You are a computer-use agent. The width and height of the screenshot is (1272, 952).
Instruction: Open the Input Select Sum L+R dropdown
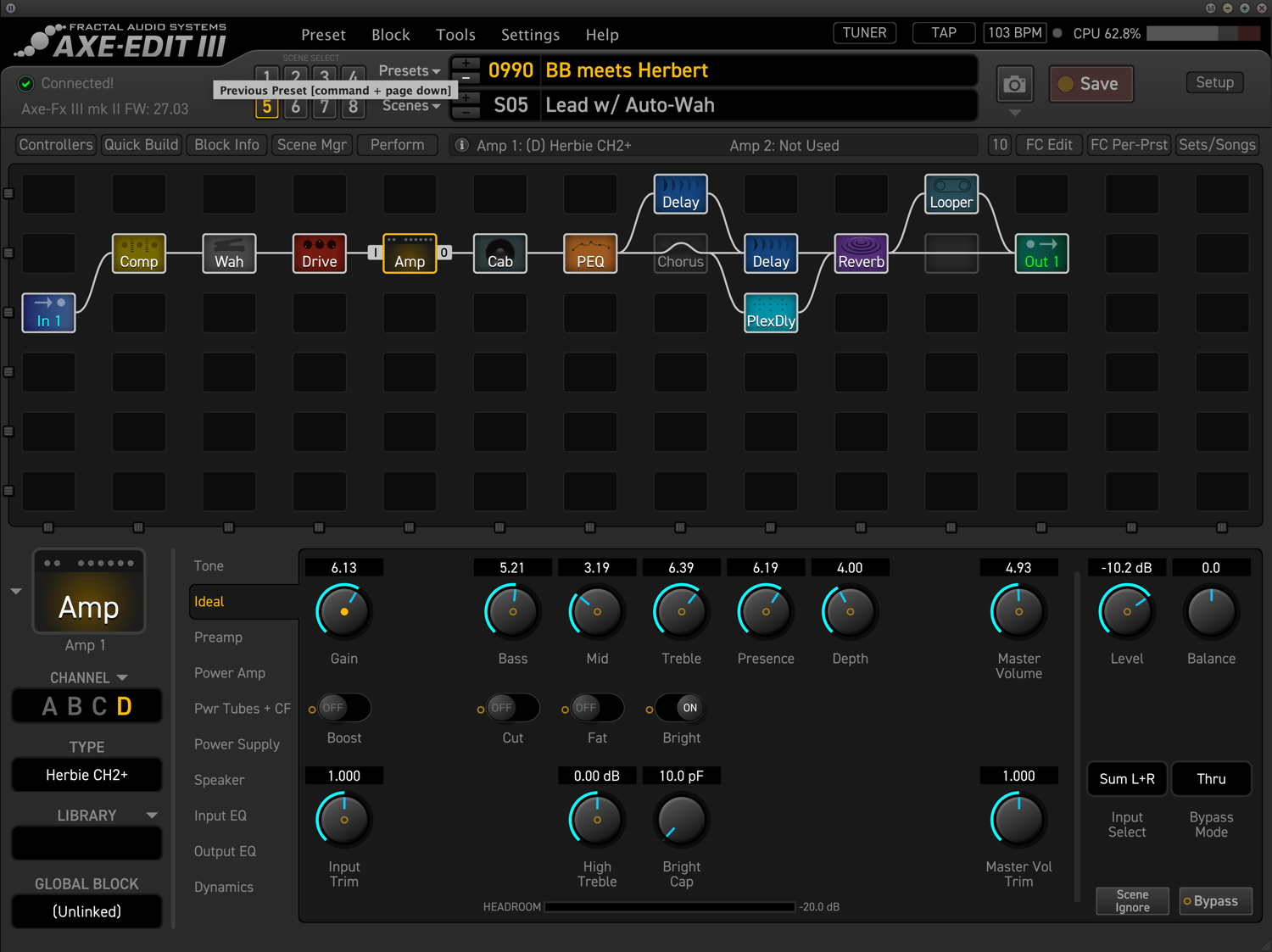pyautogui.click(x=1127, y=779)
